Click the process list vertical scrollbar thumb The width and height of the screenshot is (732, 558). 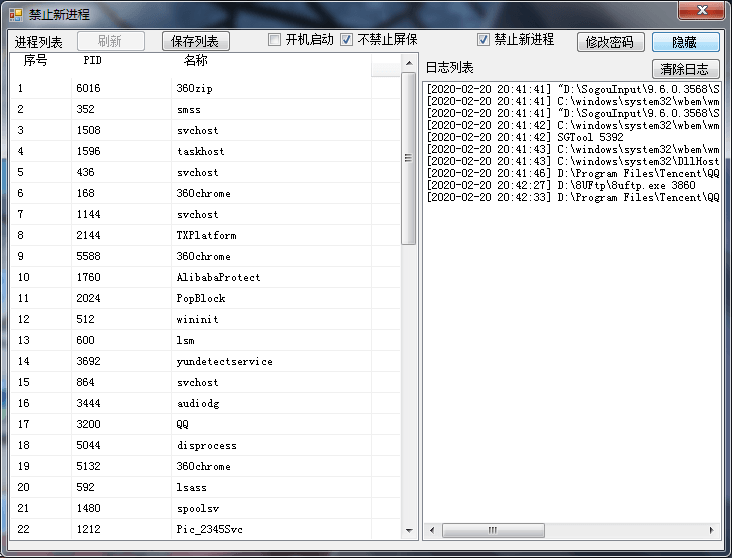(x=408, y=157)
